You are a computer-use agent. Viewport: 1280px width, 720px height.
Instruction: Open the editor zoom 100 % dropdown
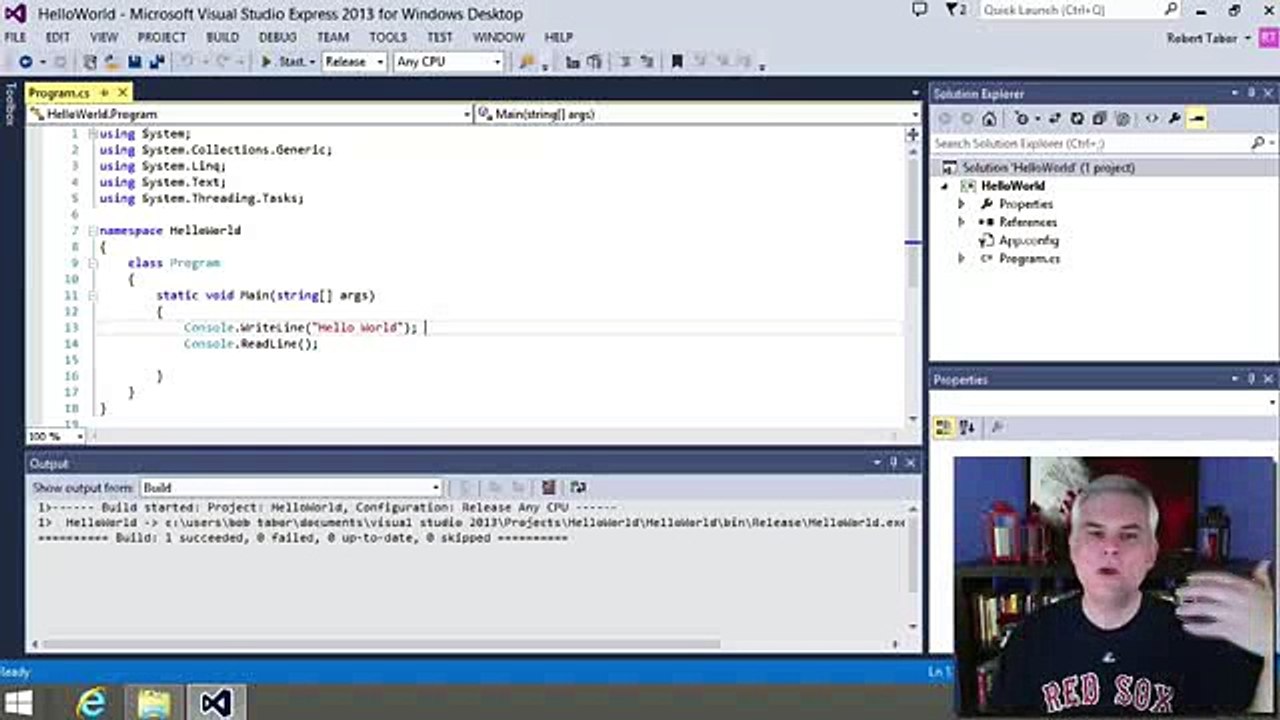tap(55, 436)
